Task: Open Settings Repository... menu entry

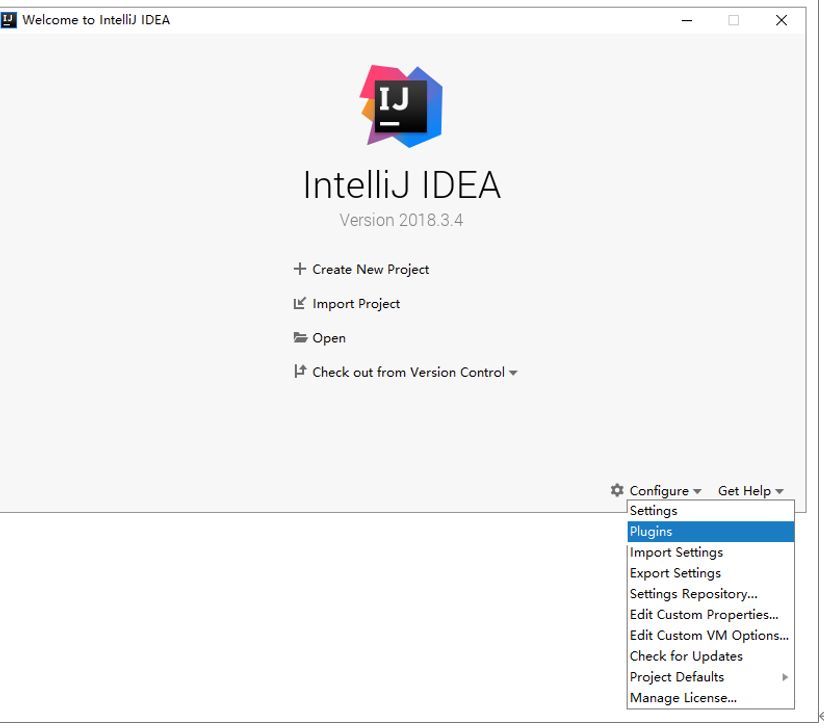Action: pyautogui.click(x=710, y=593)
